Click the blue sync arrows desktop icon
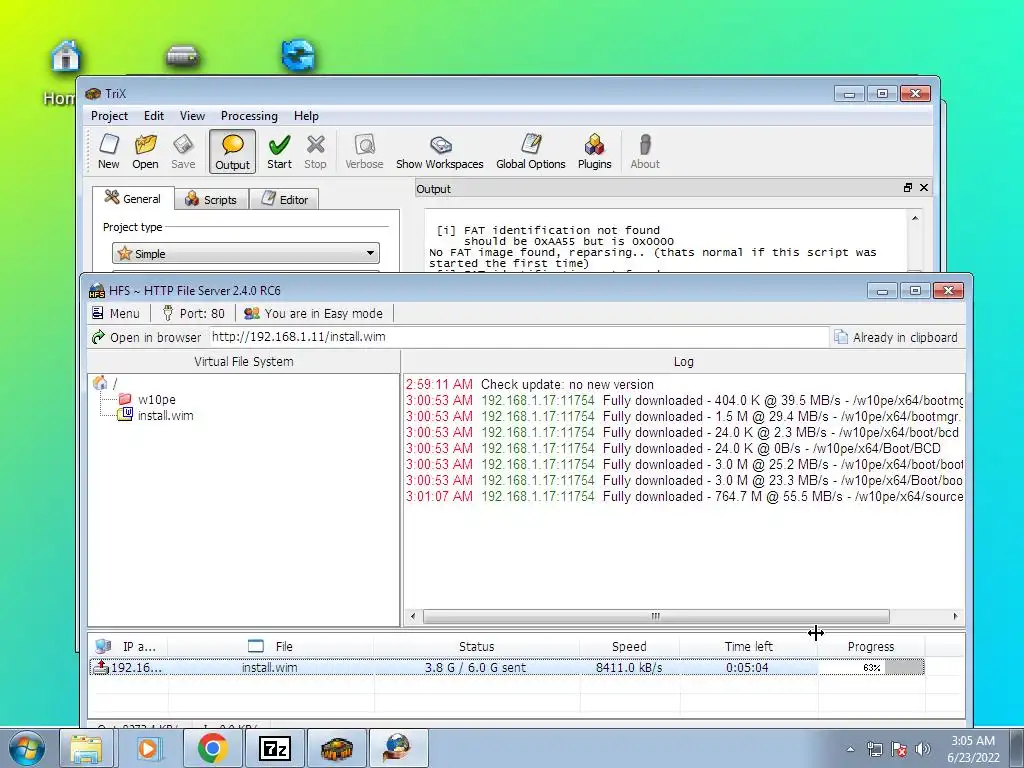Image resolution: width=1024 pixels, height=768 pixels. pos(298,56)
